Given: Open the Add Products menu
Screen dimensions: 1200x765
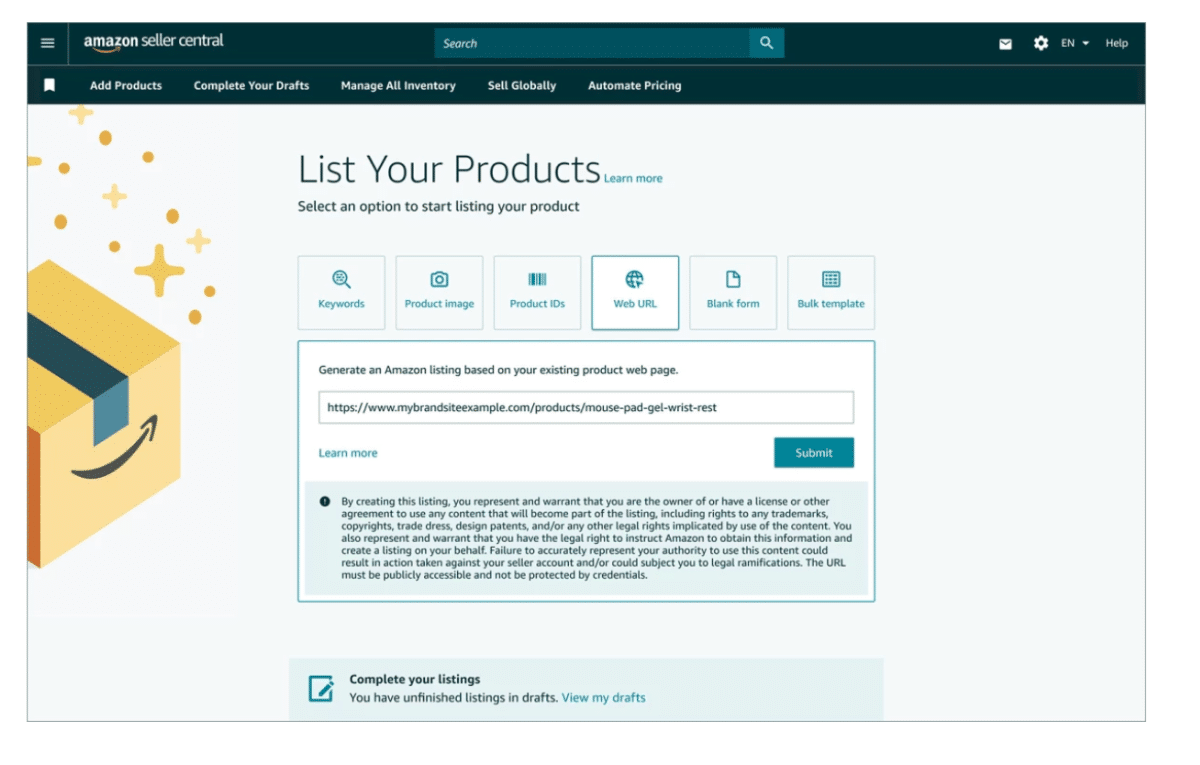Looking at the screenshot, I should (126, 86).
